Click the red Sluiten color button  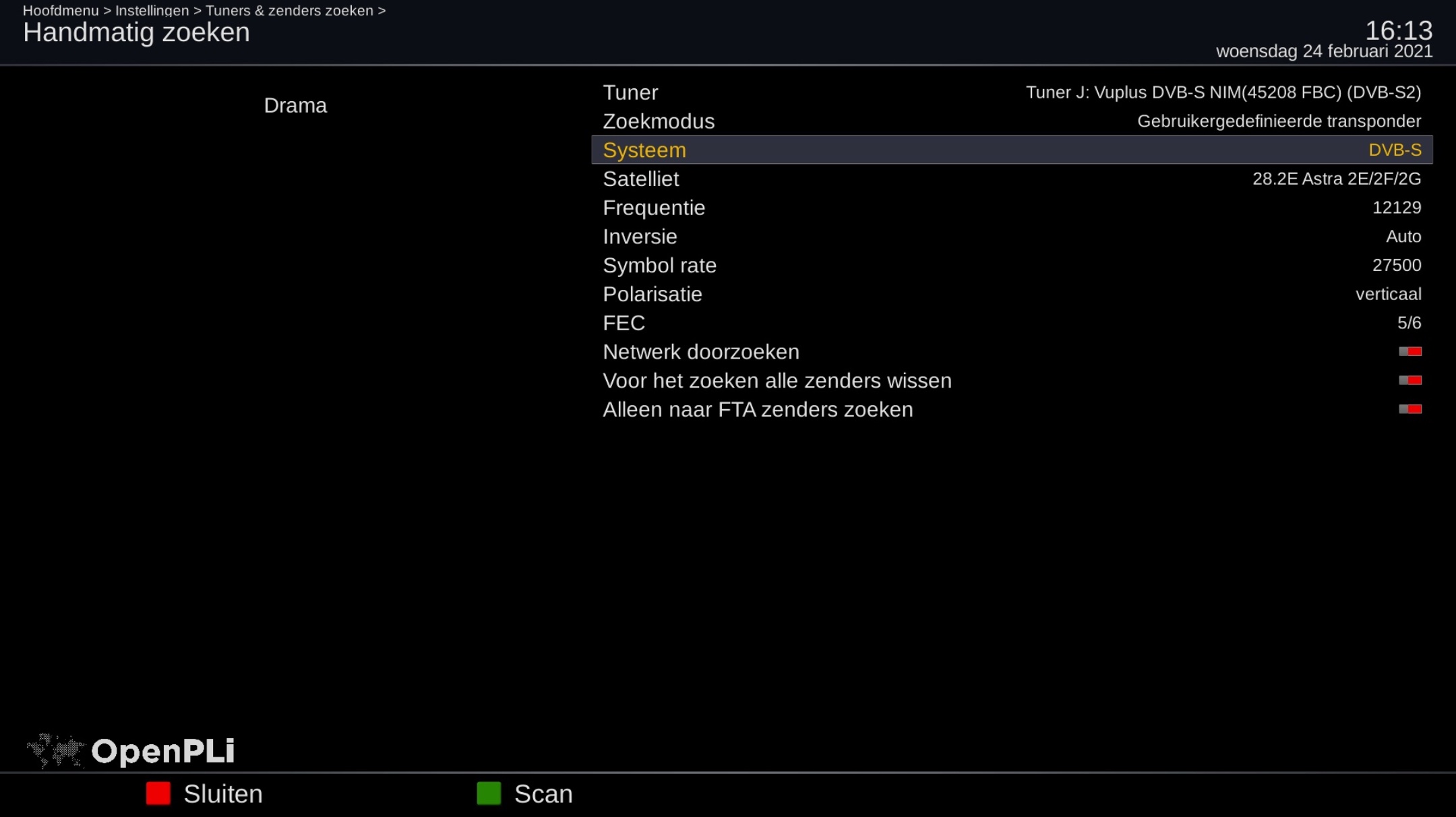tap(158, 793)
